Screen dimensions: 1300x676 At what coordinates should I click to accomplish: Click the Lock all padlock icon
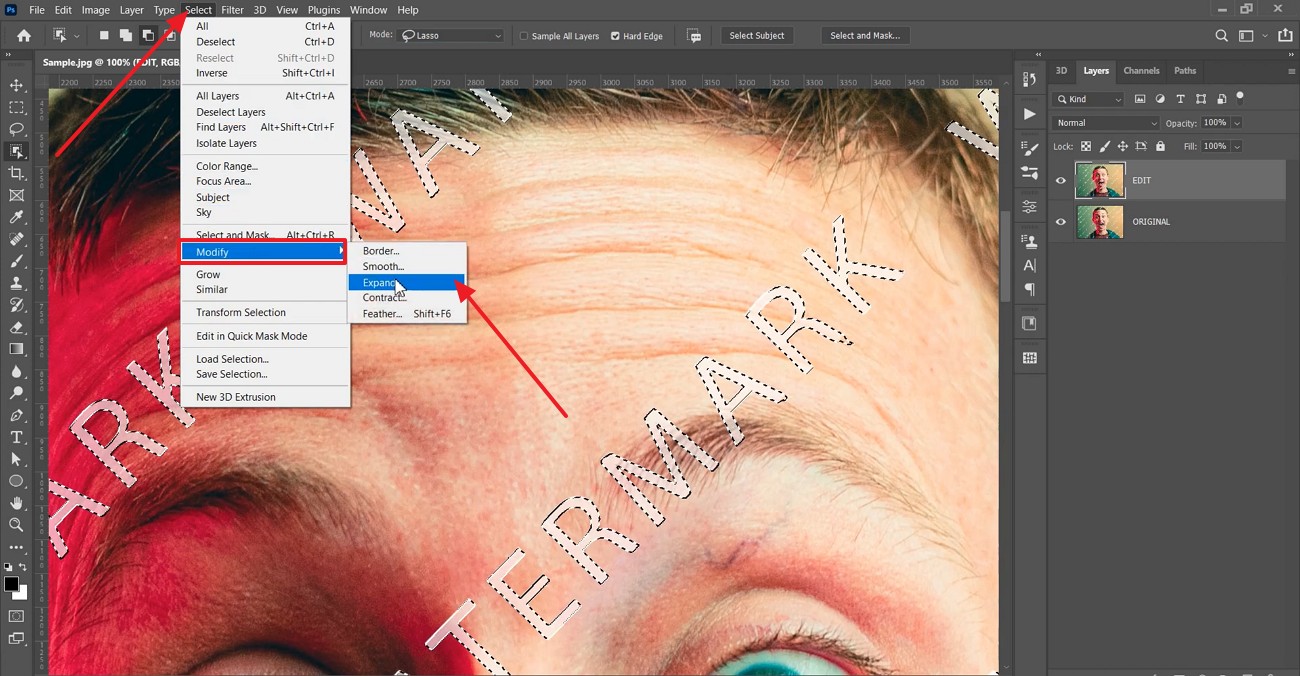1160,146
